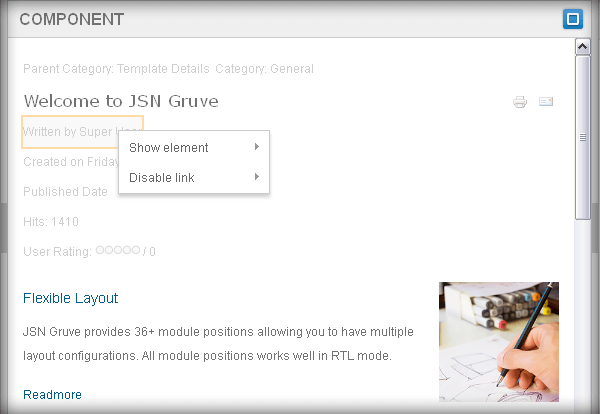600x414 pixels.
Task: Click the hand drawing sketch thumbnail
Action: (498, 341)
